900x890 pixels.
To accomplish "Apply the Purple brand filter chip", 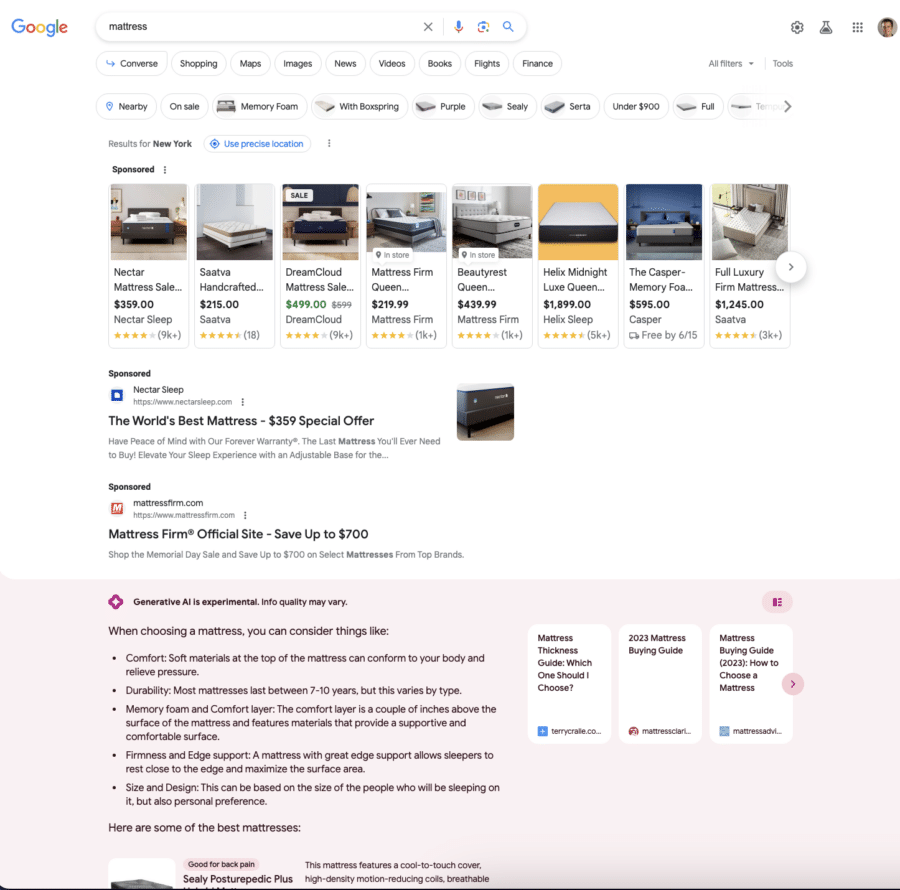I will tap(443, 107).
